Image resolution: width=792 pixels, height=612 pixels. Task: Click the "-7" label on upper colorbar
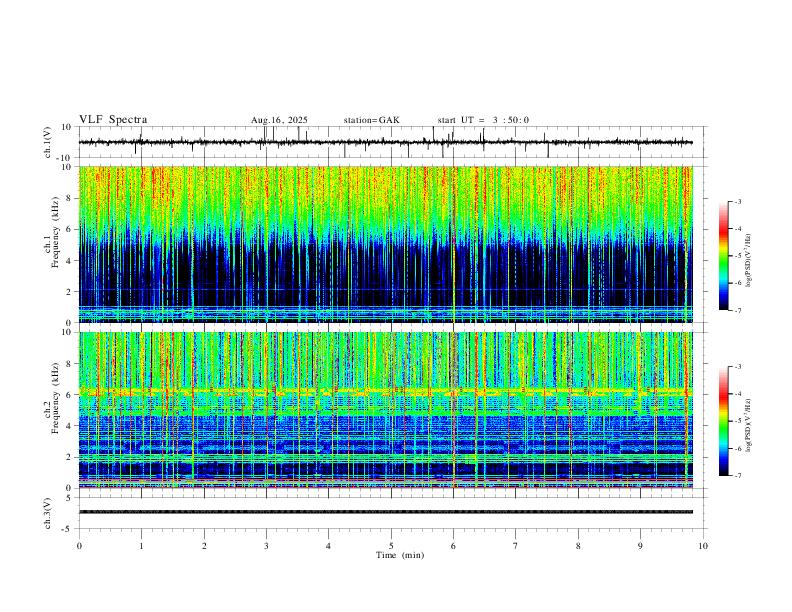[x=738, y=310]
